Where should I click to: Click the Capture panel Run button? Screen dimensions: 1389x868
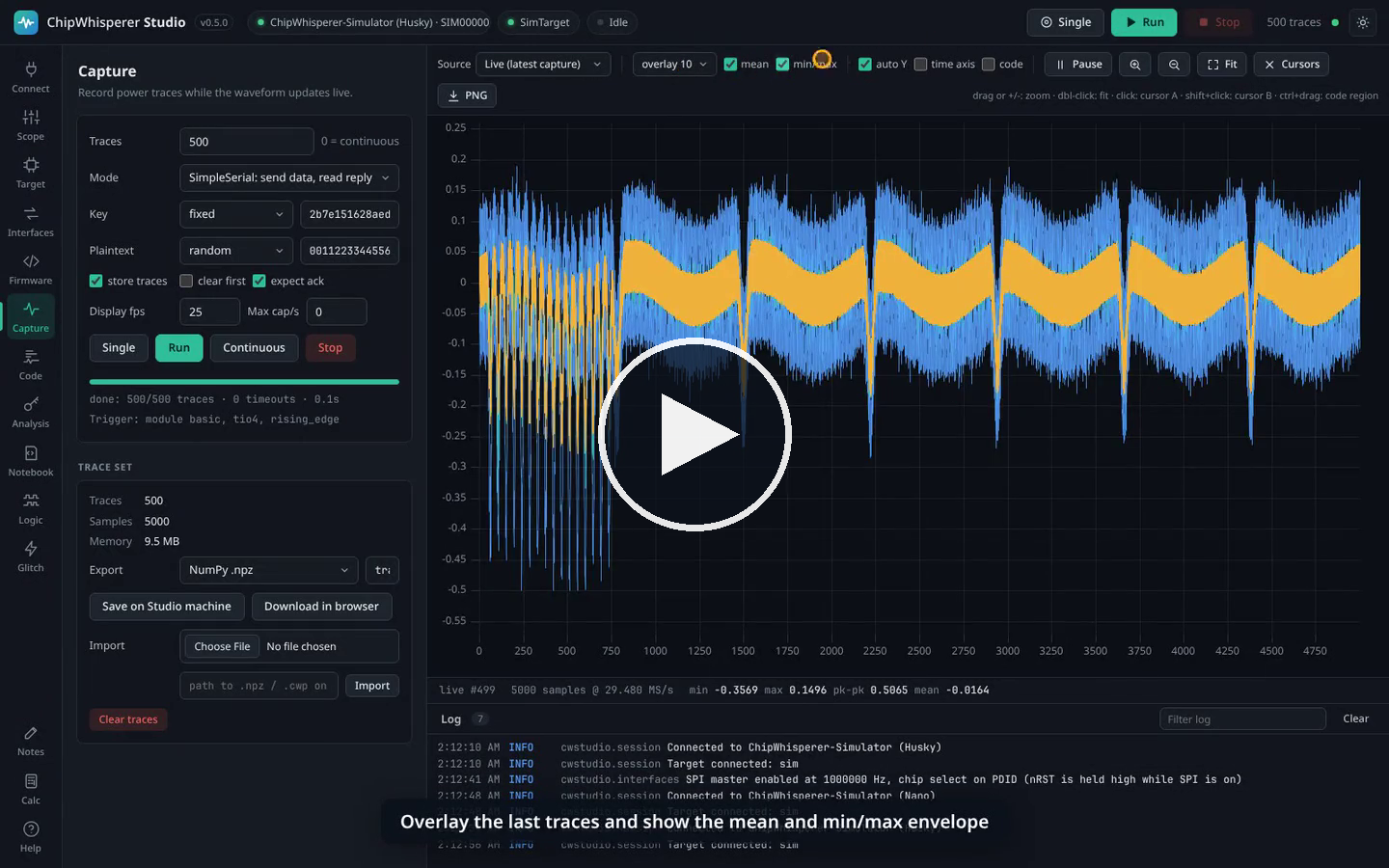click(x=179, y=348)
